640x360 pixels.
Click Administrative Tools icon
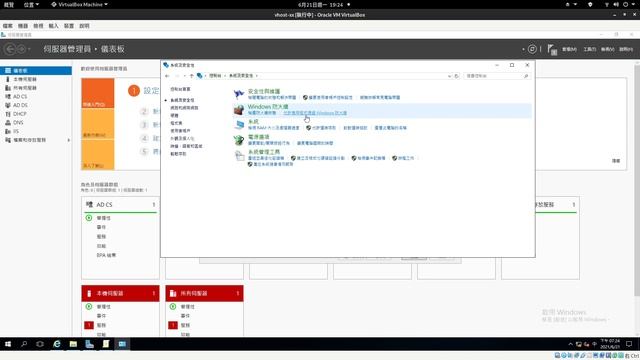tap(239, 156)
